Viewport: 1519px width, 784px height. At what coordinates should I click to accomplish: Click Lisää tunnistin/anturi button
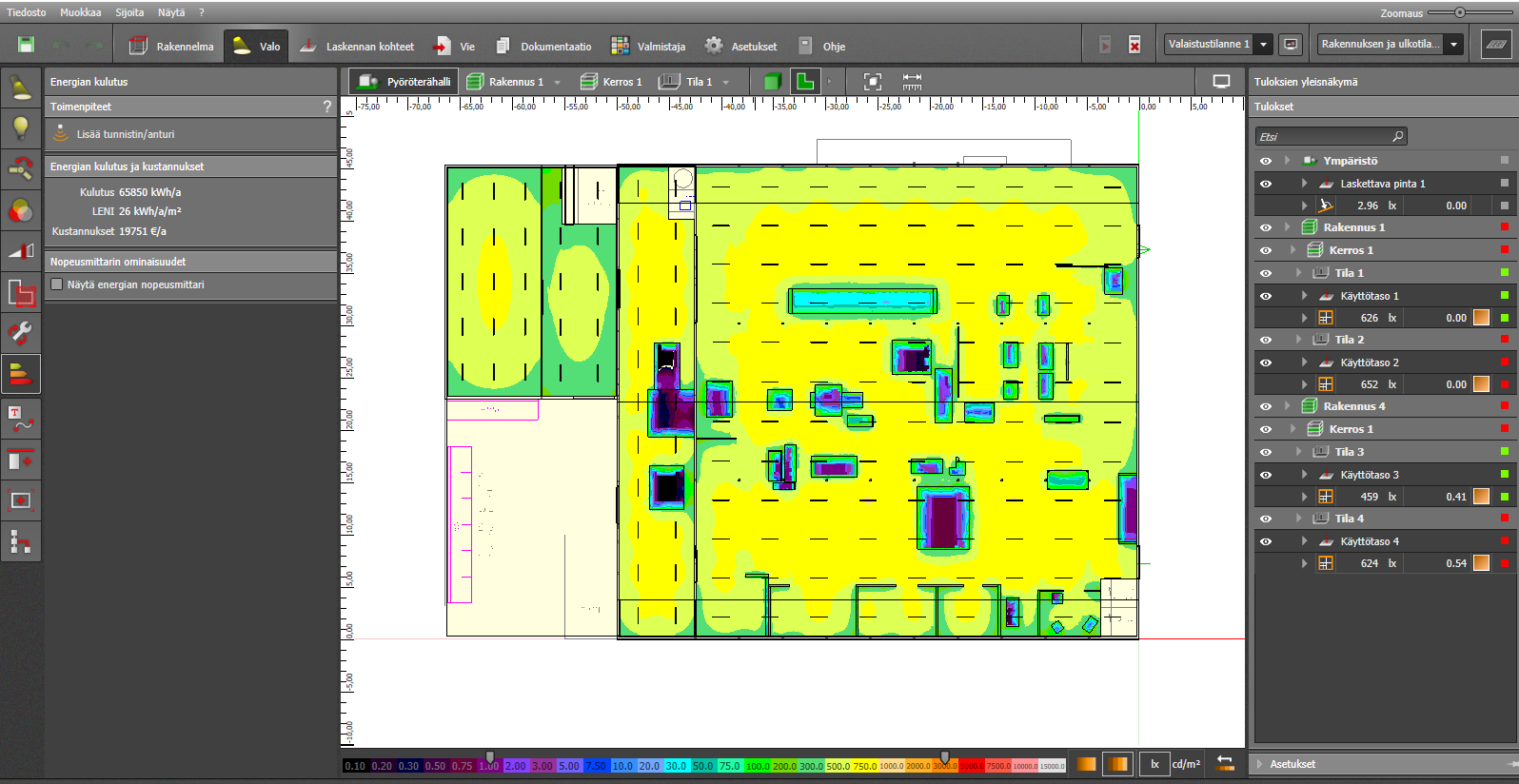[x=126, y=134]
